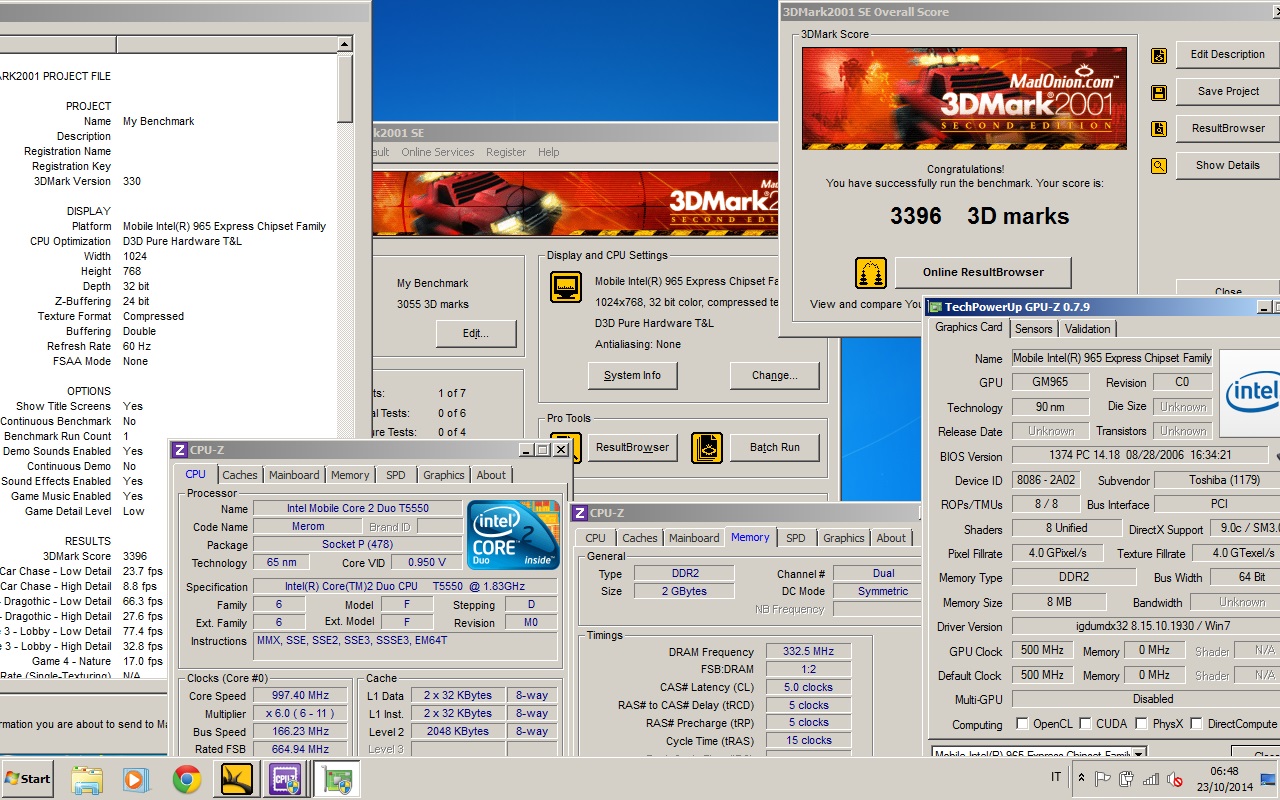Show hidden system tray icons
The width and height of the screenshot is (1280, 800).
pyautogui.click(x=1081, y=778)
